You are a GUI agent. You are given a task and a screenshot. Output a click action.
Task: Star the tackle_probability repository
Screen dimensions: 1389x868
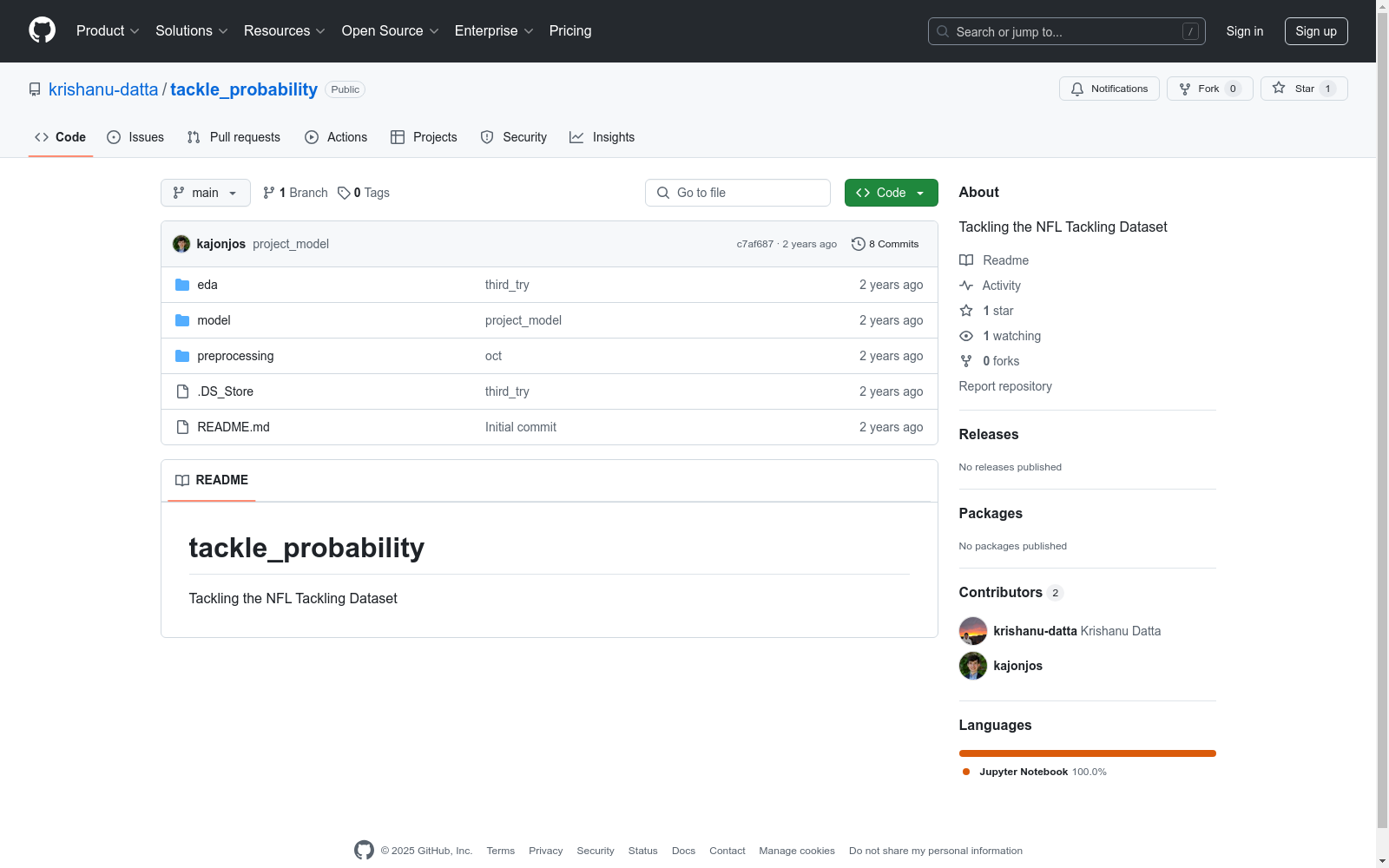[1304, 89]
